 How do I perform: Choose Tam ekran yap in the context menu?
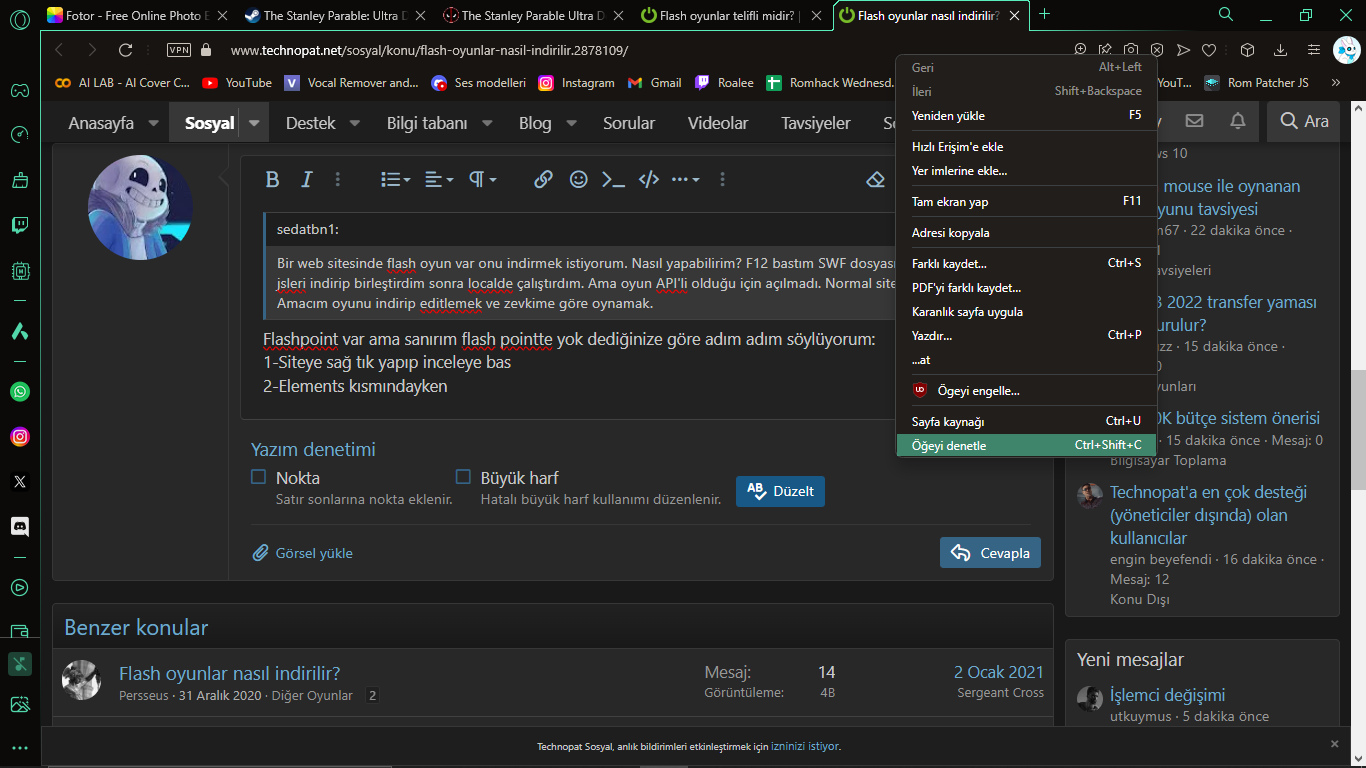[1027, 201]
